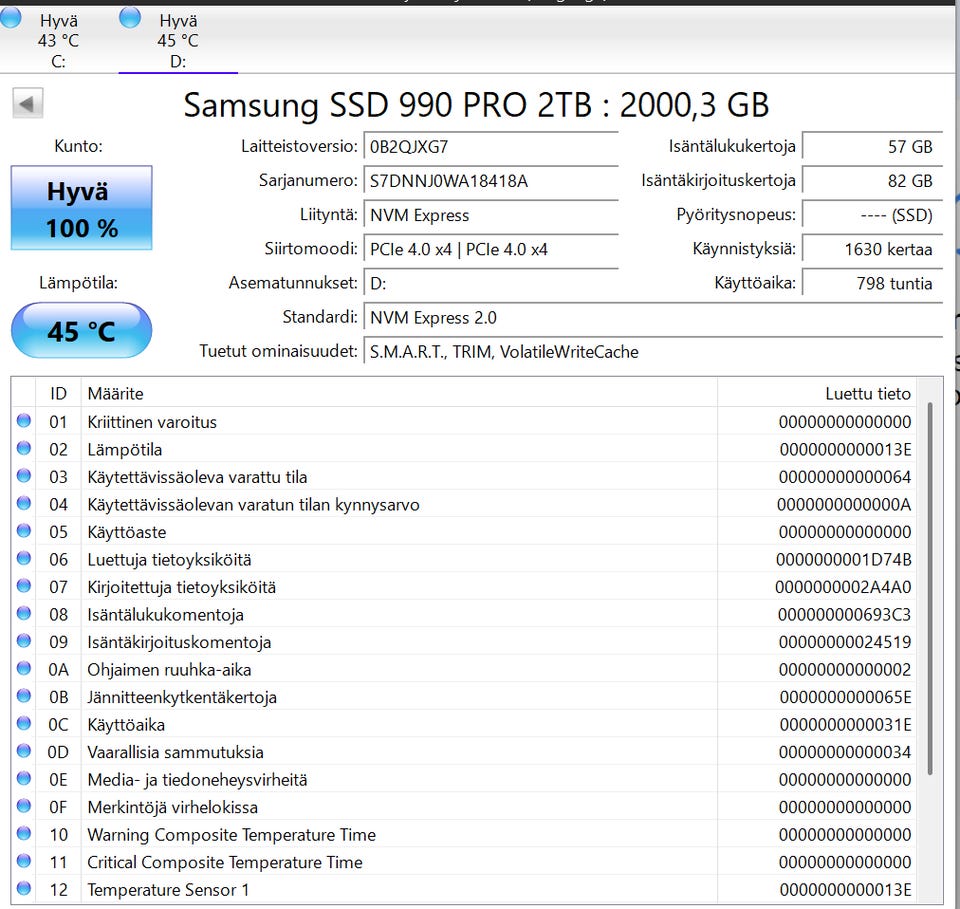The width and height of the screenshot is (960, 909).
Task: Click the Laitteistoversio firmware field
Action: click(x=490, y=147)
